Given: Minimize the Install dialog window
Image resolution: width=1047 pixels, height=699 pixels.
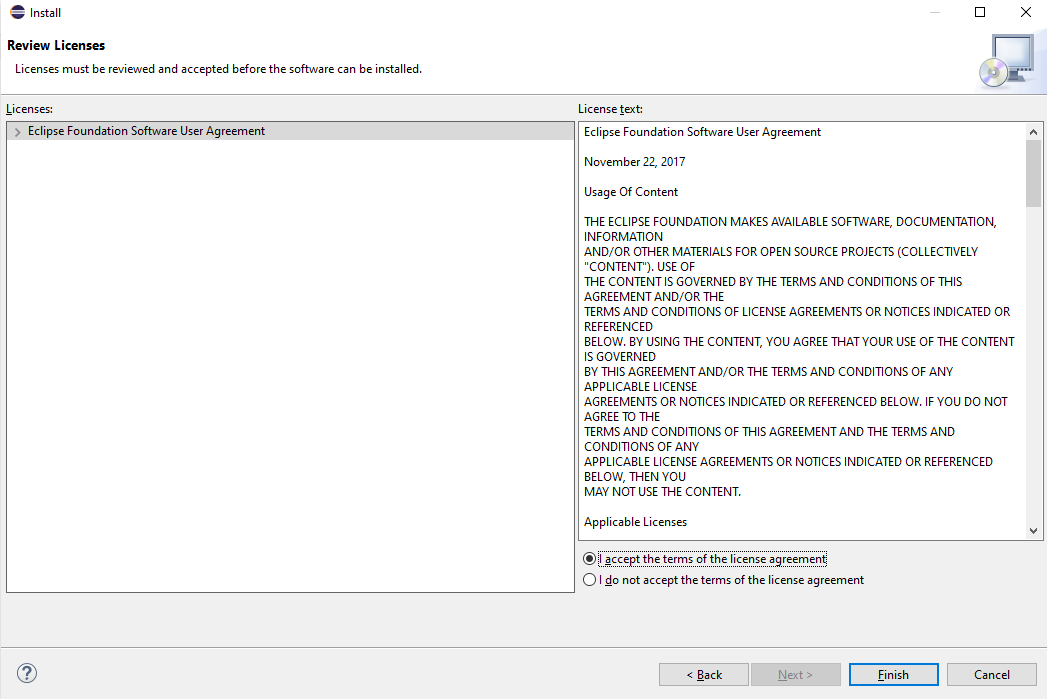Looking at the screenshot, I should [x=933, y=13].
